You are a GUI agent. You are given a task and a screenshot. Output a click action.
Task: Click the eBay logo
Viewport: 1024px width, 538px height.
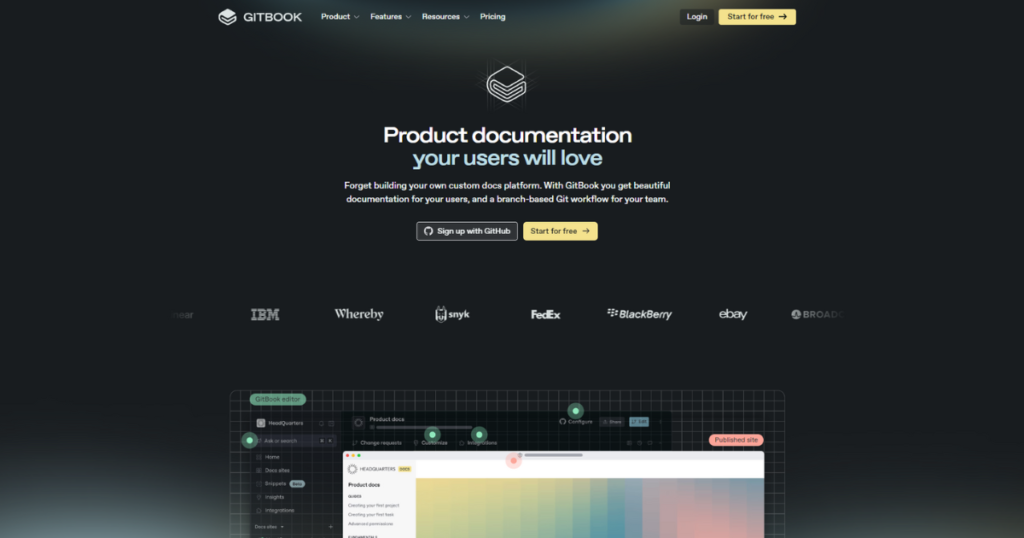click(x=733, y=314)
